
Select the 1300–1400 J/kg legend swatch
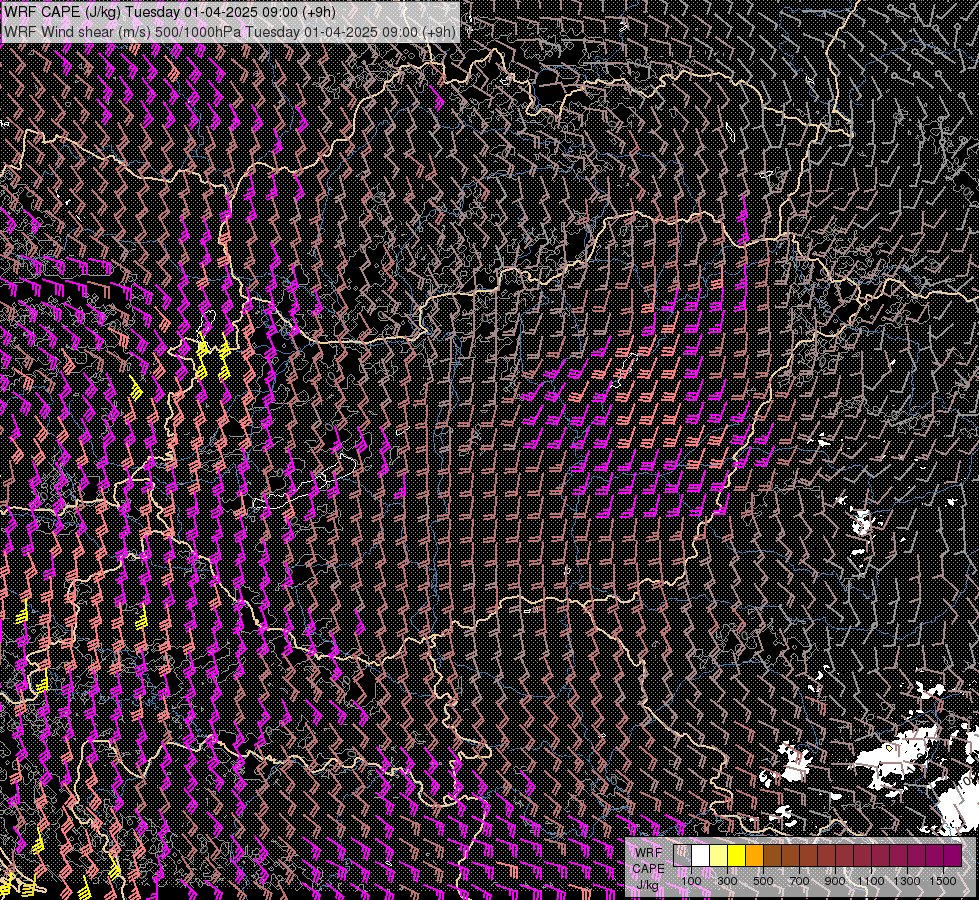pos(917,856)
